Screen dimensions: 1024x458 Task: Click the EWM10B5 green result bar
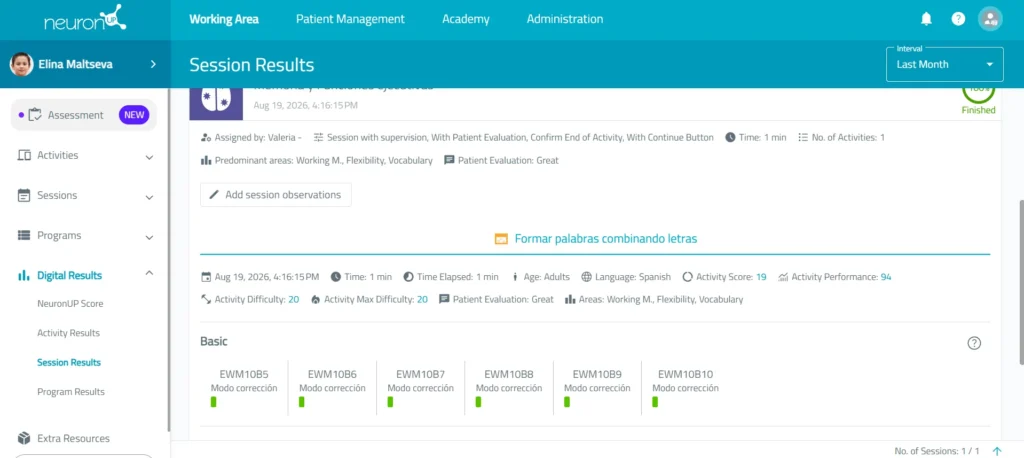pos(214,402)
